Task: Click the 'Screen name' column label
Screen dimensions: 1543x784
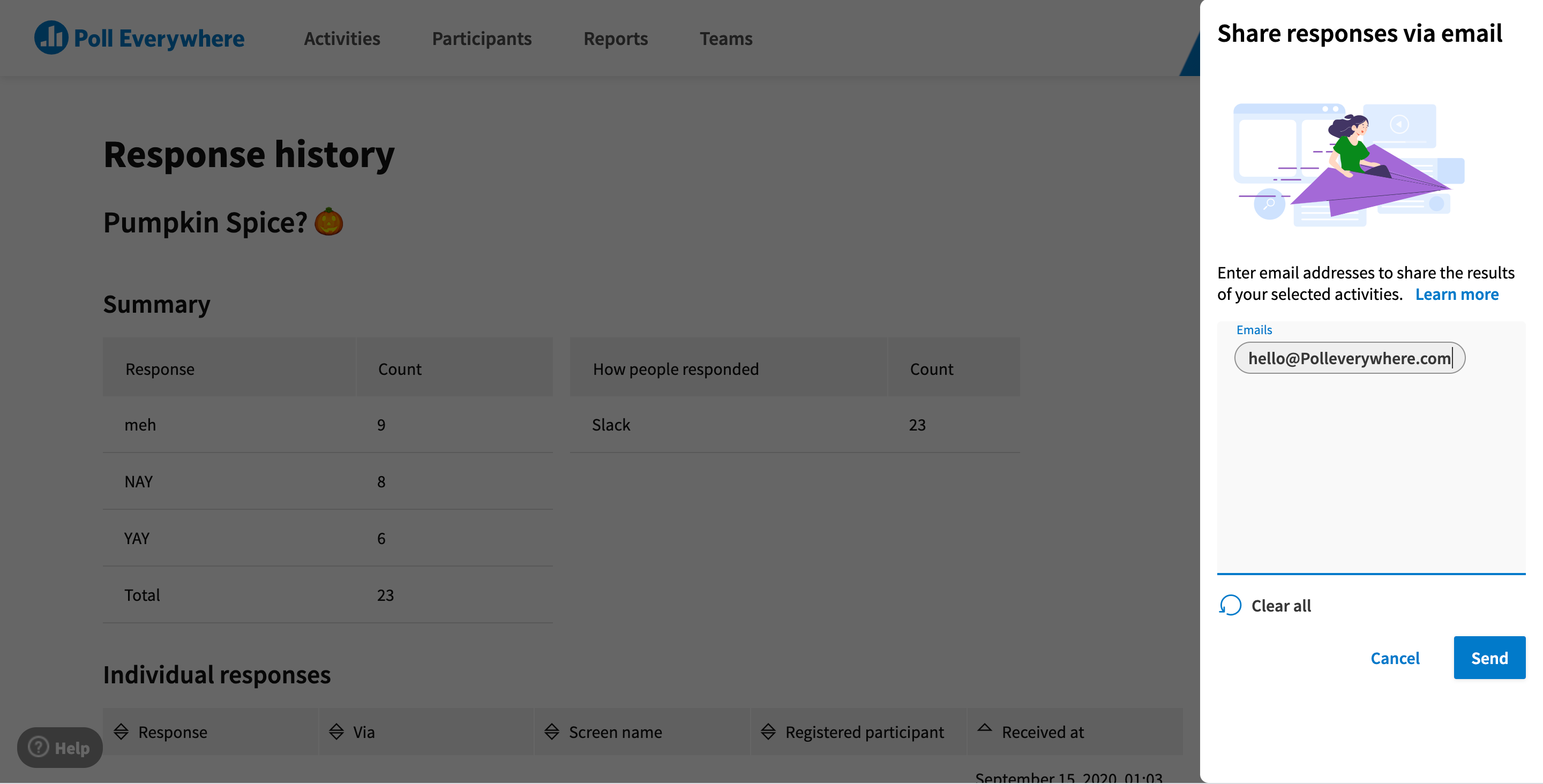Action: point(615,732)
